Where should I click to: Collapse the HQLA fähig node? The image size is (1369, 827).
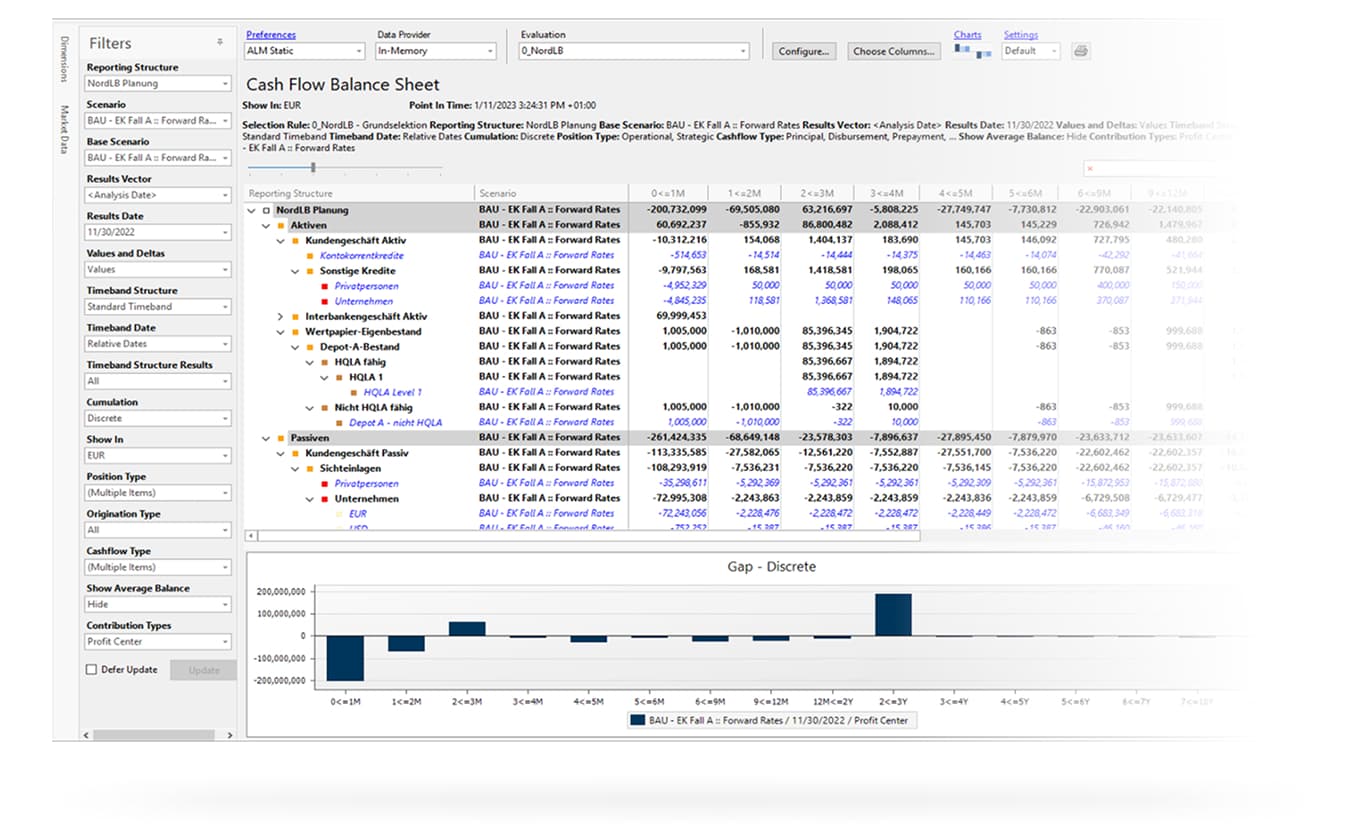(310, 362)
